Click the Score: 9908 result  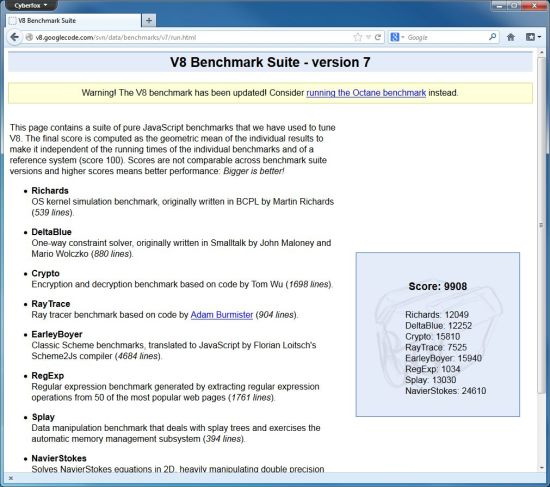click(x=438, y=286)
